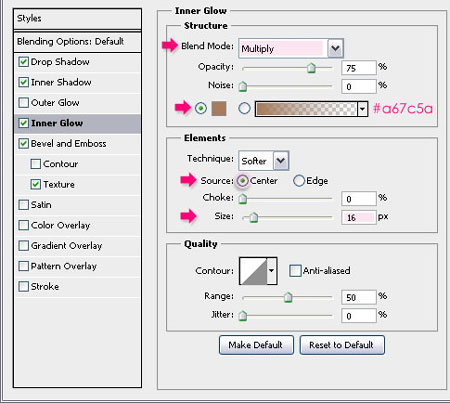Click the Choke value field
Image resolution: width=450 pixels, height=403 pixels.
coord(359,199)
